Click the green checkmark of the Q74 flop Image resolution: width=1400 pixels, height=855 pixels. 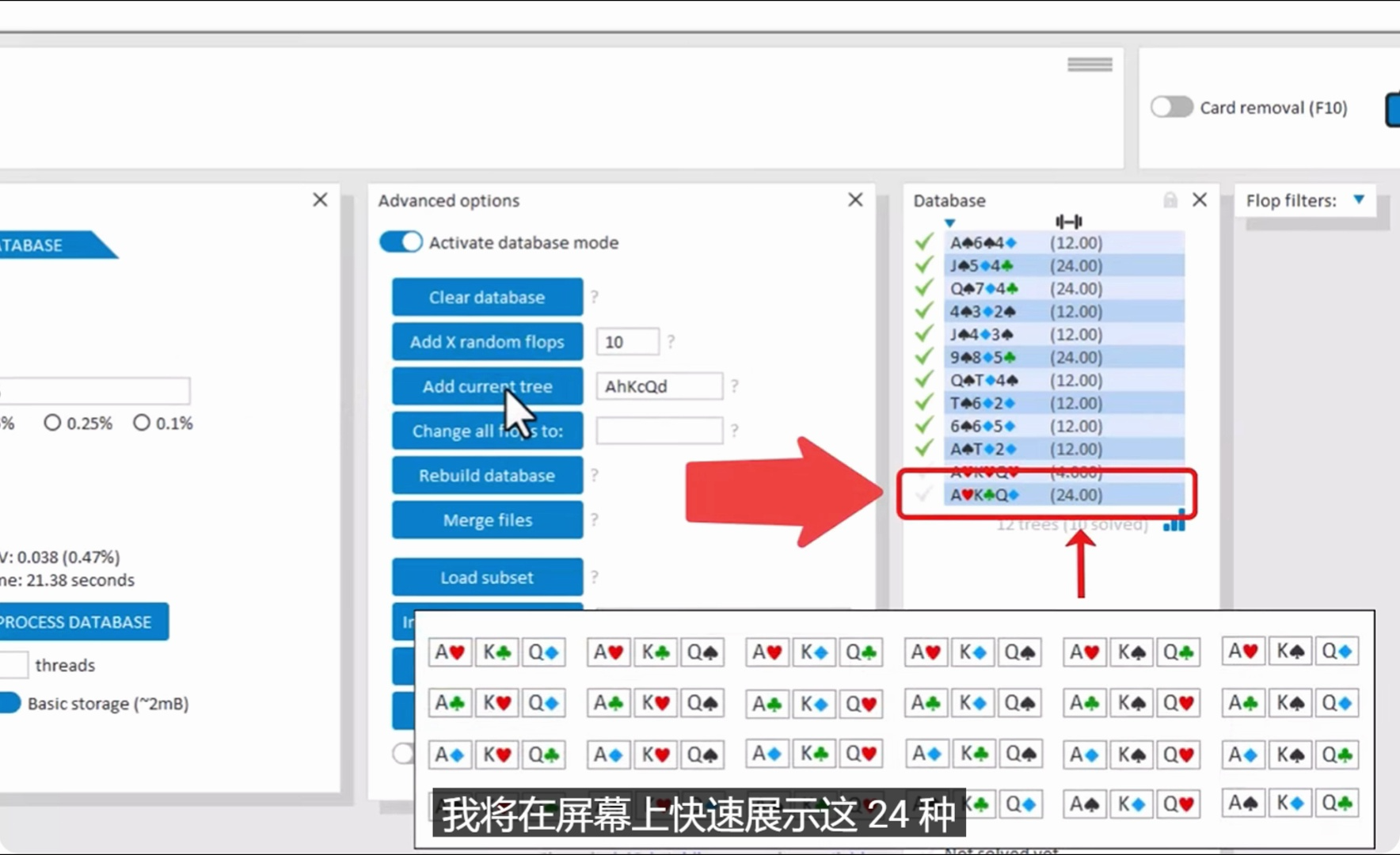click(923, 287)
